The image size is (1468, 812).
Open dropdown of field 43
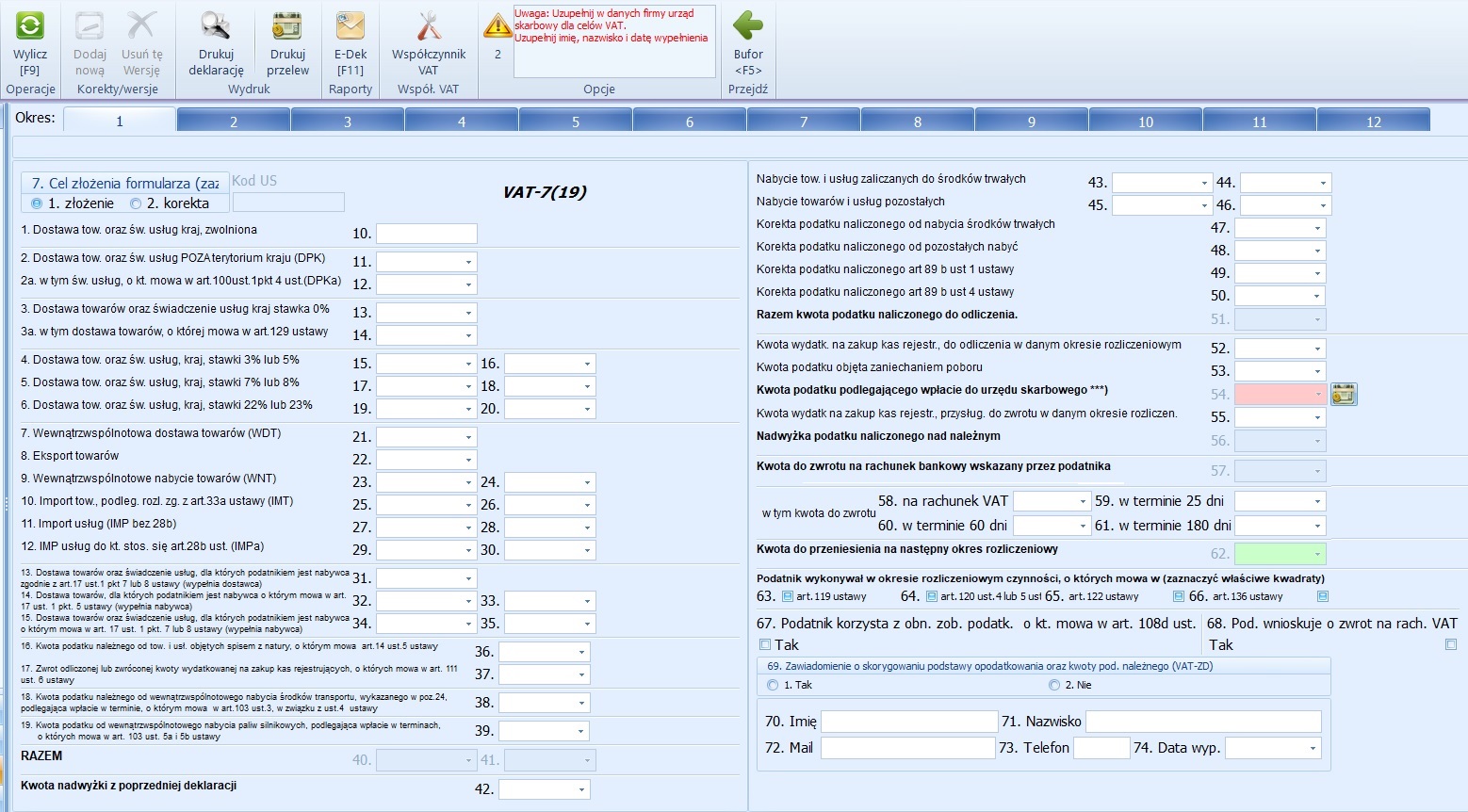[x=1204, y=183]
